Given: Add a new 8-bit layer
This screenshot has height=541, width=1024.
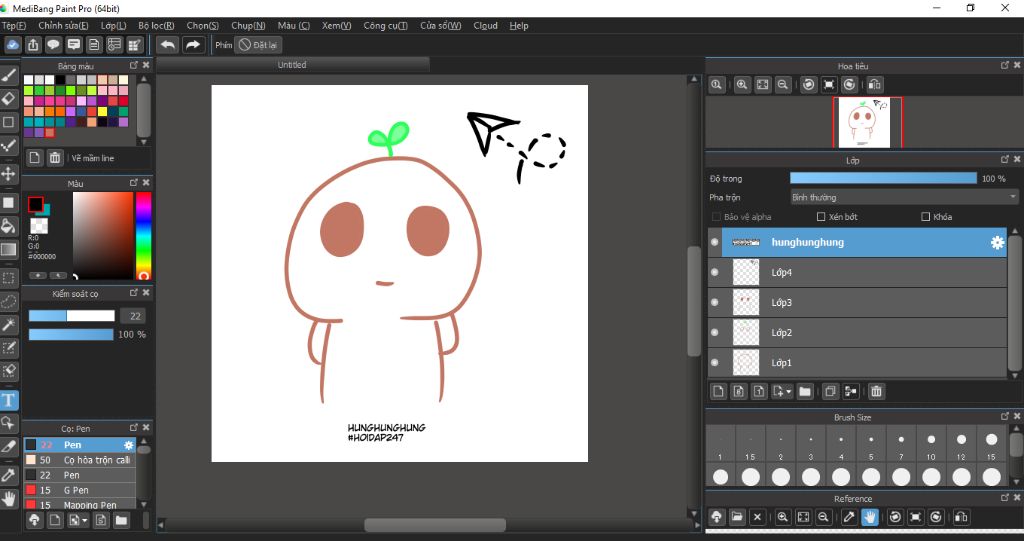Looking at the screenshot, I should click(x=739, y=391).
